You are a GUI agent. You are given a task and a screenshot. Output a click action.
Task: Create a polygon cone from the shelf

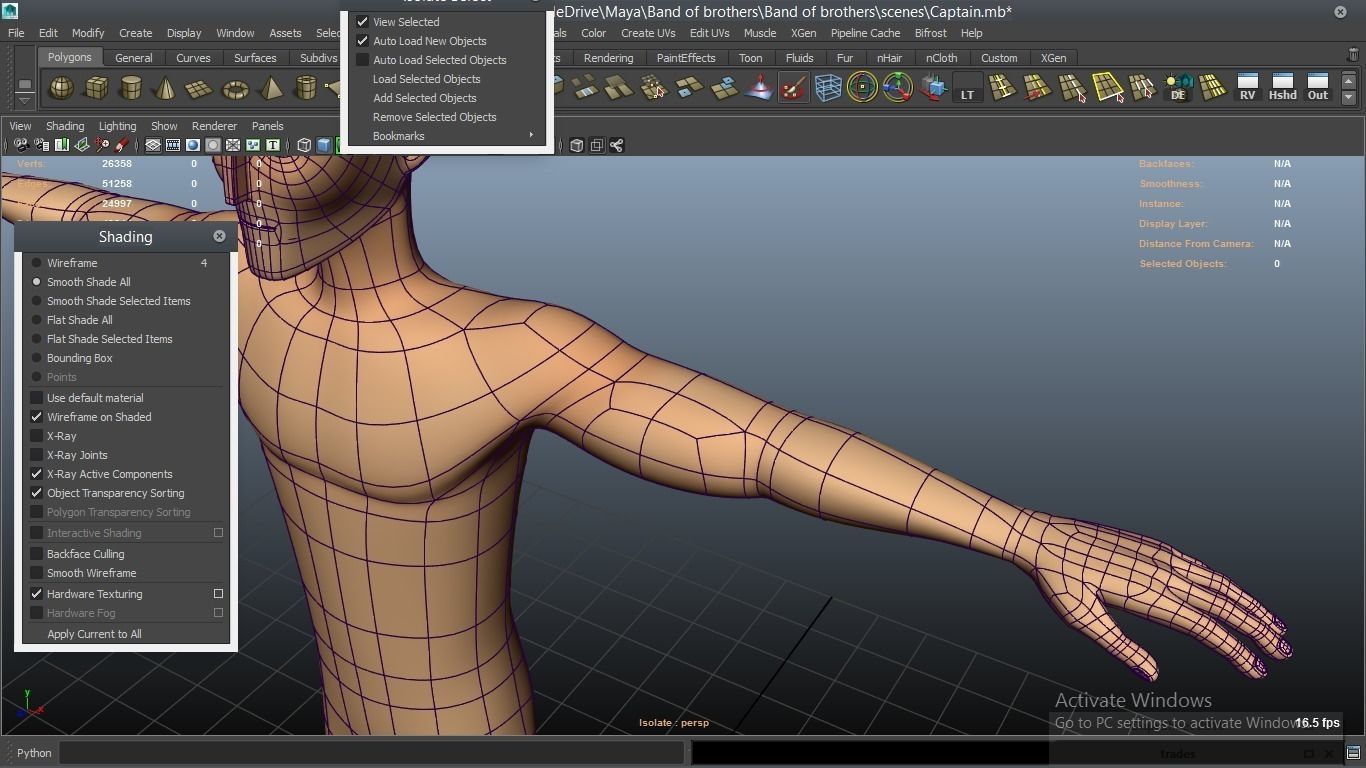[165, 89]
